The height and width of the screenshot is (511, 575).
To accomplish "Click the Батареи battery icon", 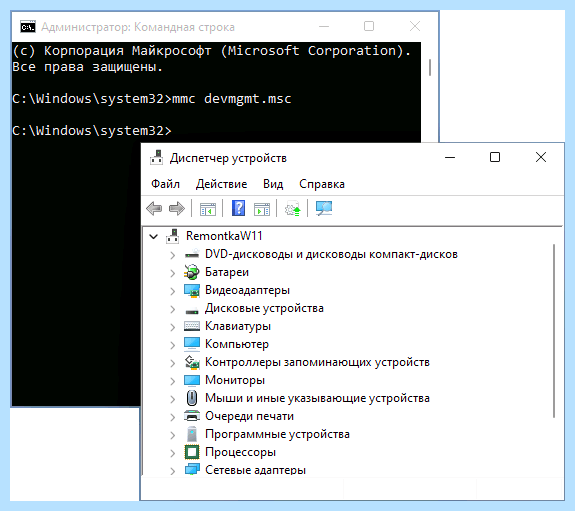I will (x=192, y=272).
